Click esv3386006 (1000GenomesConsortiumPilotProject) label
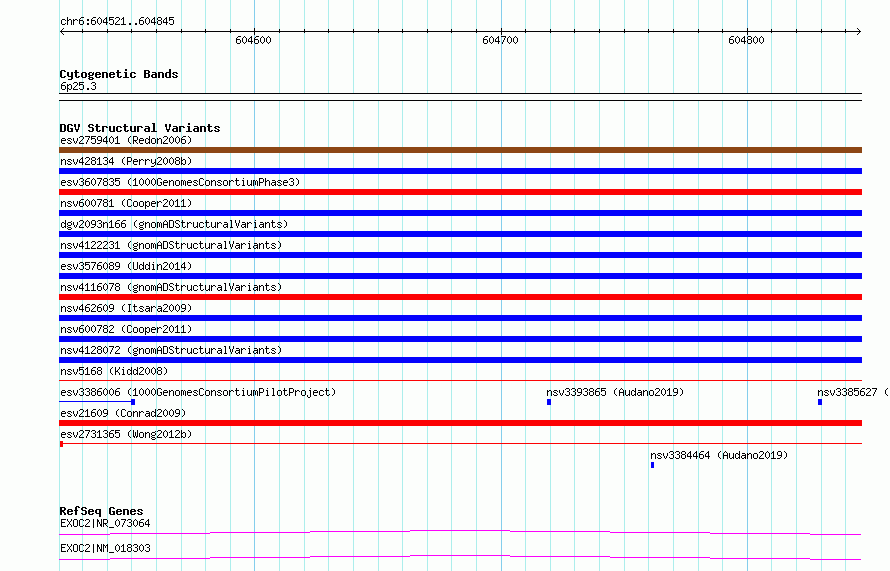 click(x=198, y=392)
